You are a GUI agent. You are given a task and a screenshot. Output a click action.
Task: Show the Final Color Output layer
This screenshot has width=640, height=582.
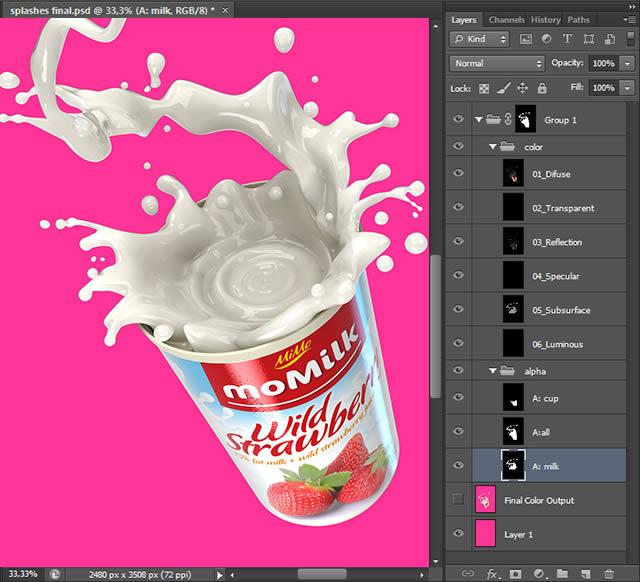click(458, 499)
